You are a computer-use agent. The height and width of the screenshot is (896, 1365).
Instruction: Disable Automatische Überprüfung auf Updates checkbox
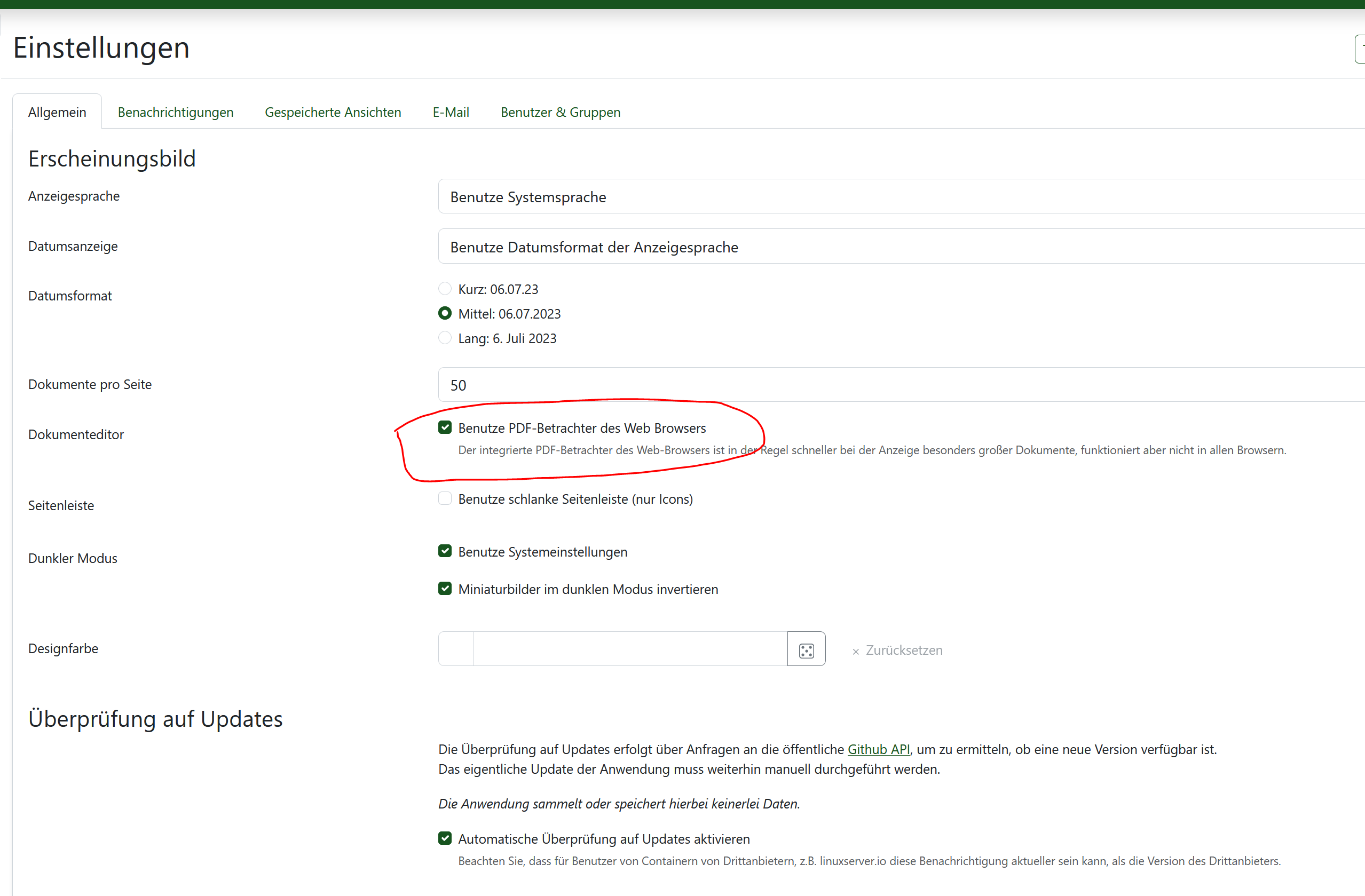click(x=445, y=838)
